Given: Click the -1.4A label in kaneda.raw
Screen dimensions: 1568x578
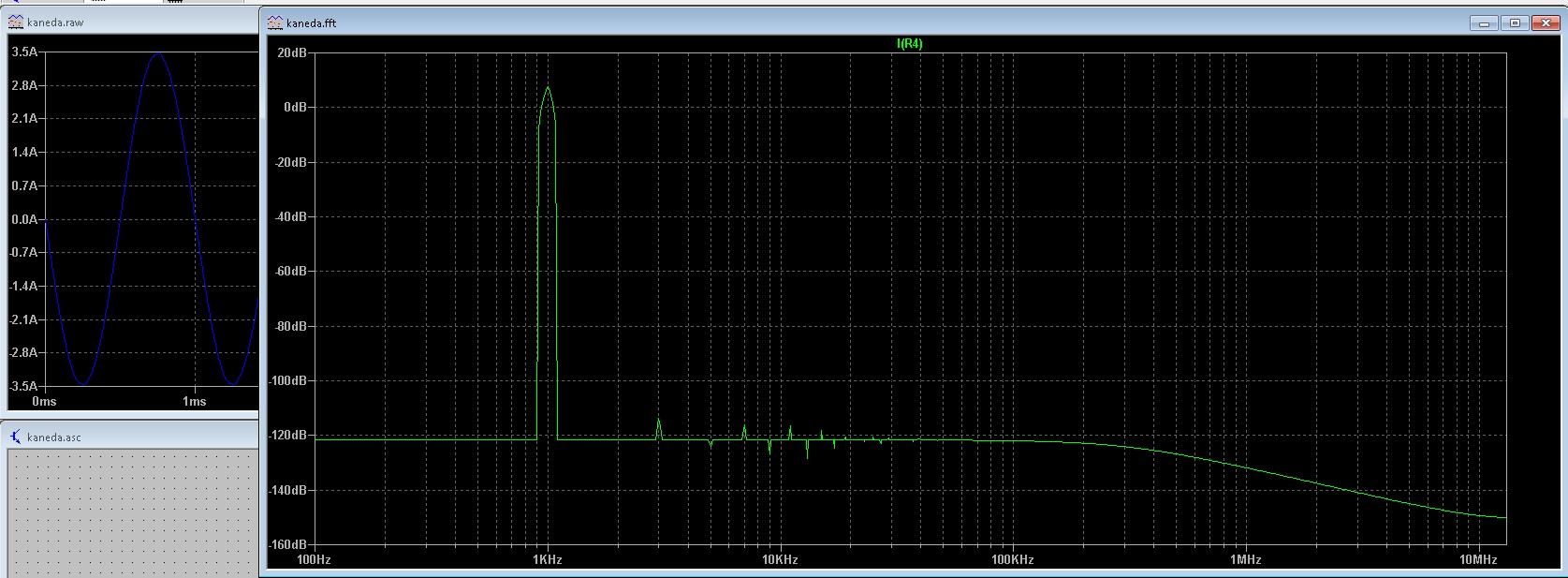Looking at the screenshot, I should 22,286.
